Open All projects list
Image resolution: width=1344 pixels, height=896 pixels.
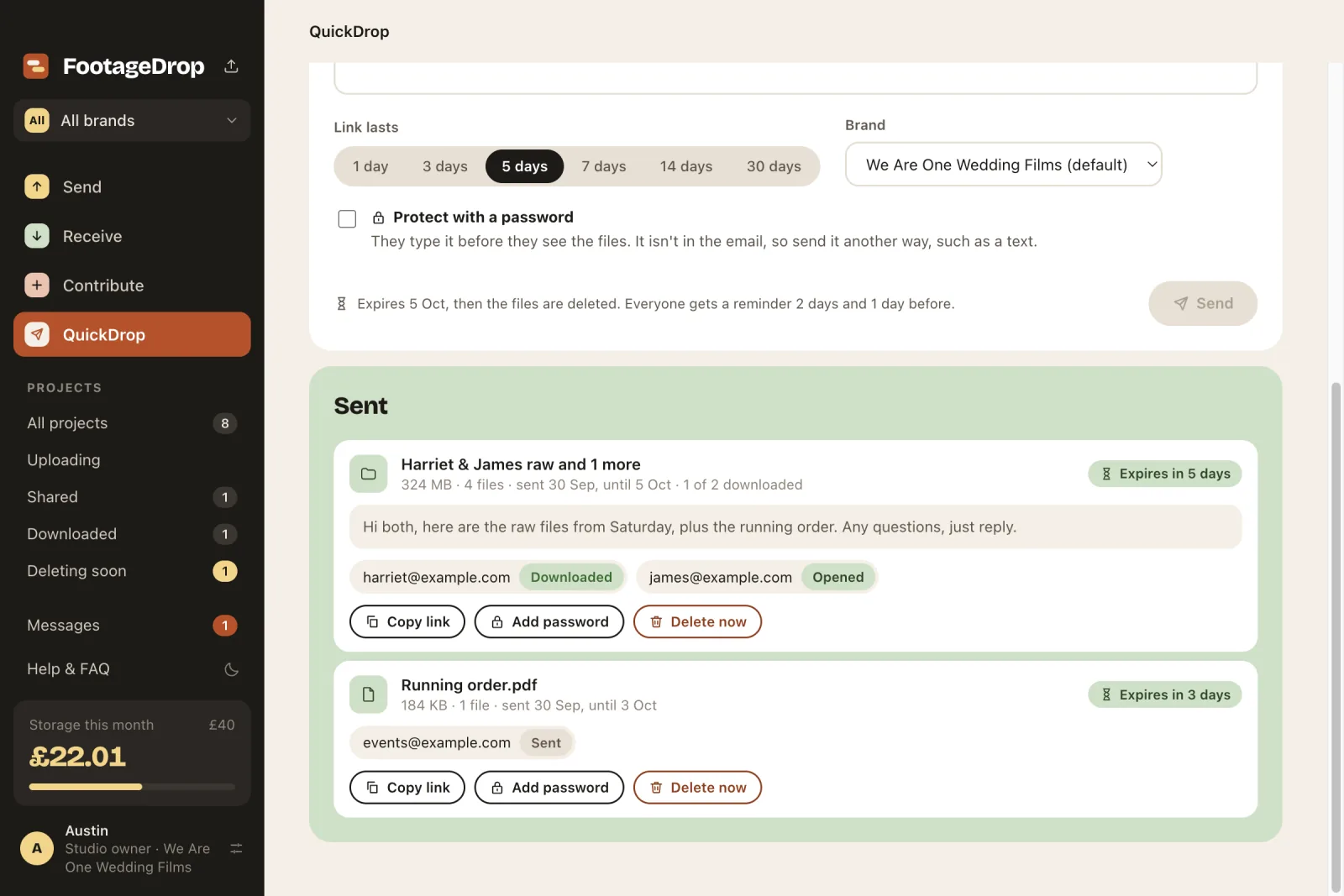pyautogui.click(x=132, y=423)
